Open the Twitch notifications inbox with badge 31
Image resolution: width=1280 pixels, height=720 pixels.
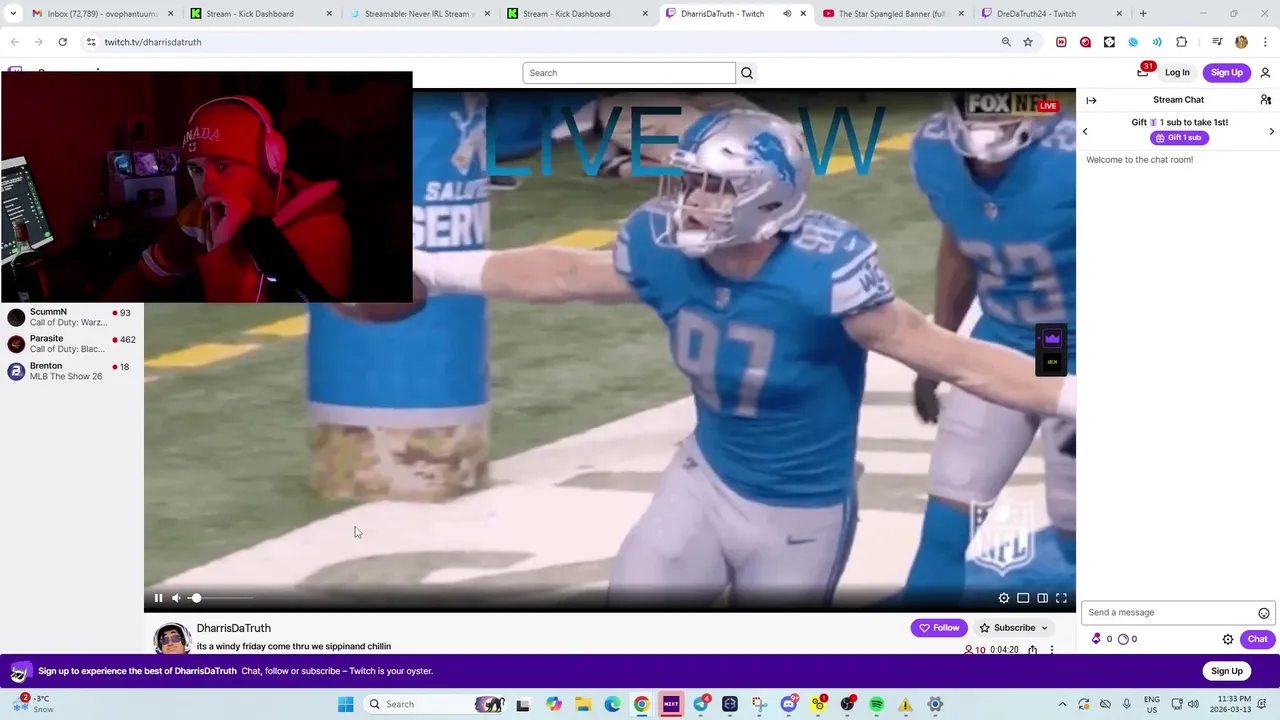point(1143,72)
